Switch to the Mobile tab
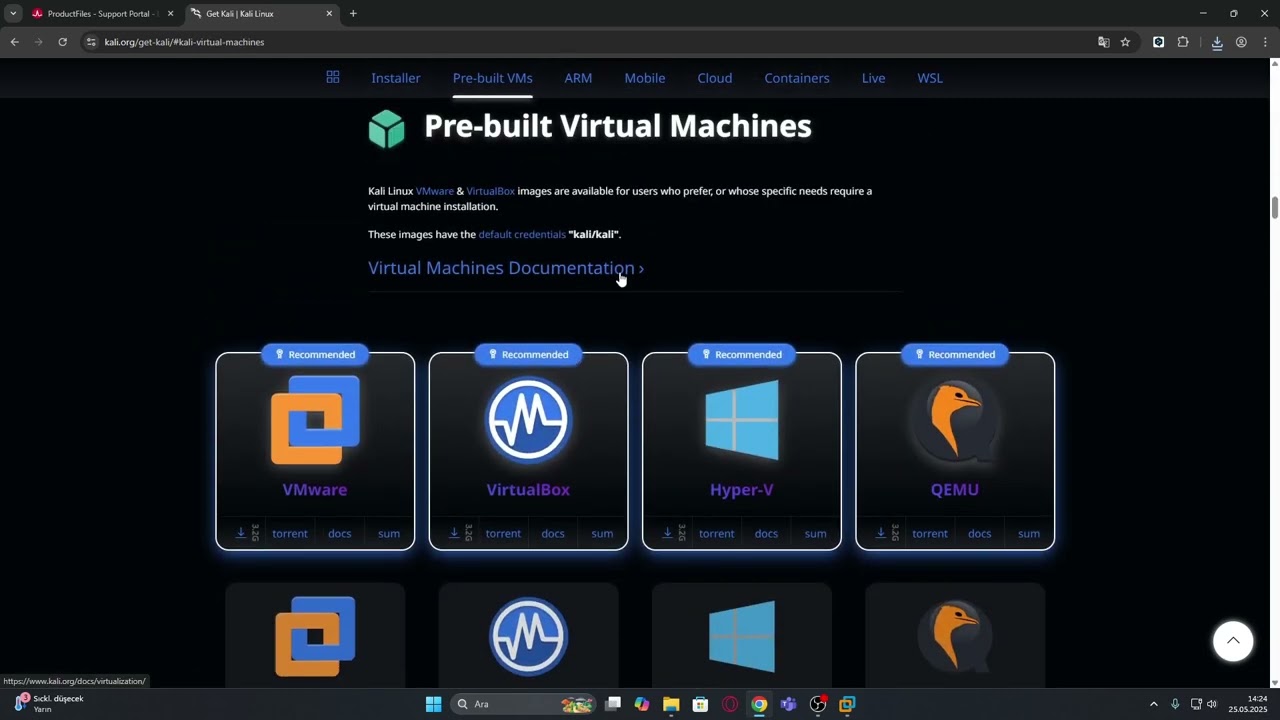This screenshot has height=720, width=1280. click(645, 78)
